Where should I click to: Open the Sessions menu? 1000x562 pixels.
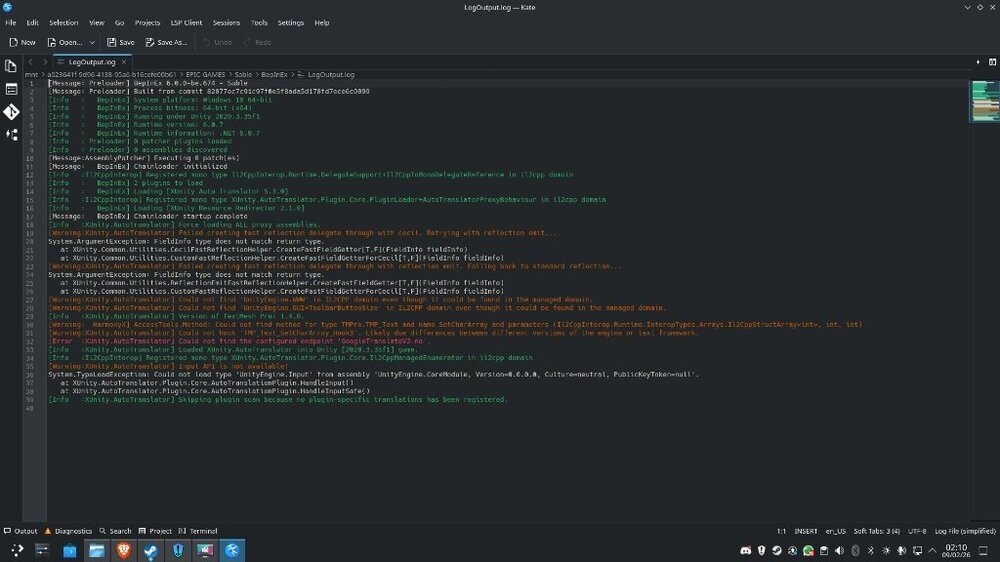tap(226, 22)
